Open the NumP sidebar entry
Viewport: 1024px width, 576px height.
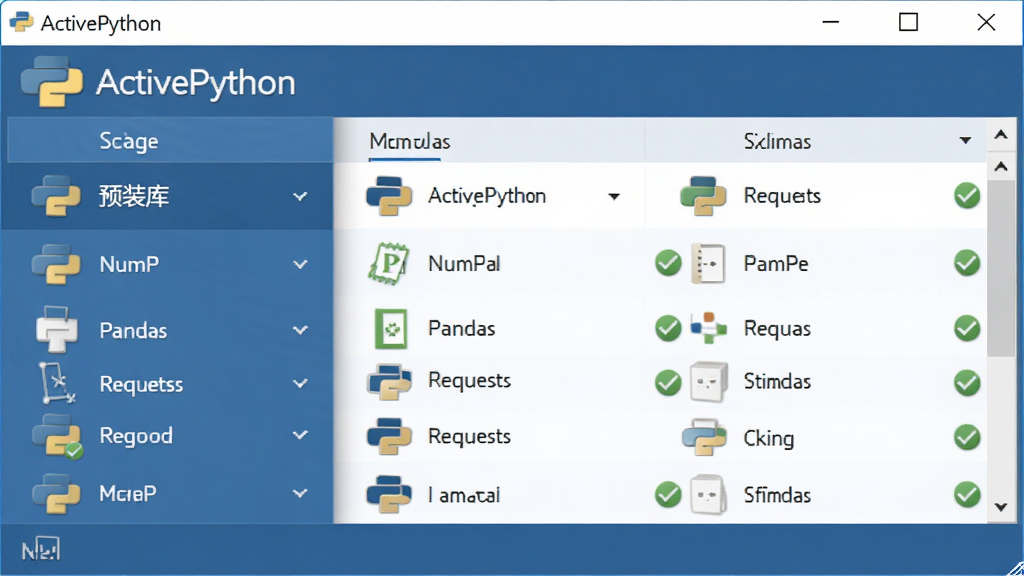coord(167,264)
